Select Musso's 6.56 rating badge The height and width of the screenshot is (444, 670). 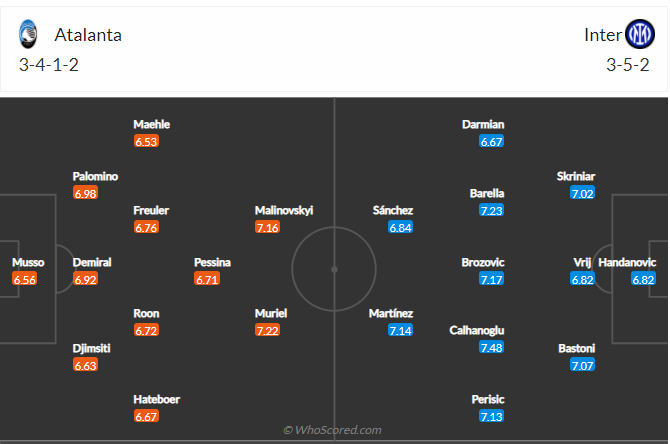(25, 279)
